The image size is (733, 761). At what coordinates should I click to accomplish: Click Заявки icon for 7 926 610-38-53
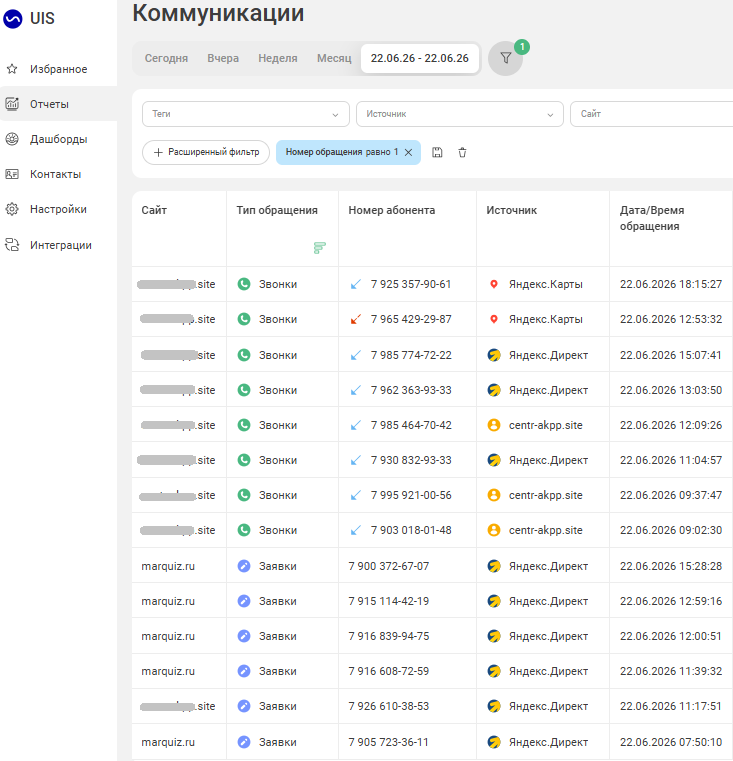[244, 706]
